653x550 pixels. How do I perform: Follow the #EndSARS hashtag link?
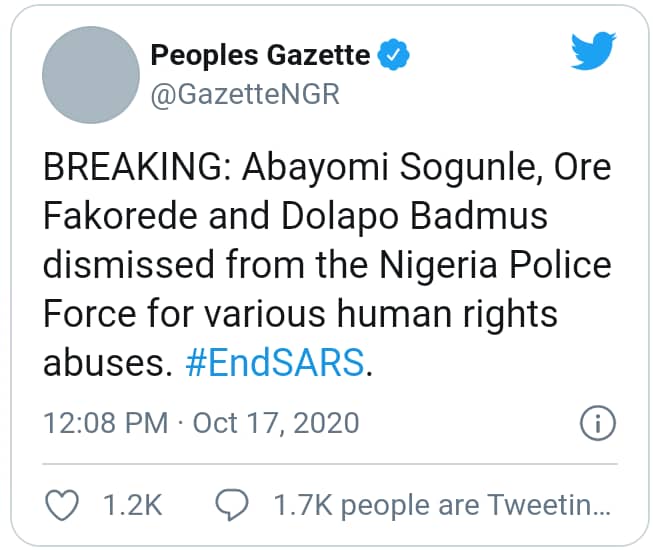coord(276,364)
